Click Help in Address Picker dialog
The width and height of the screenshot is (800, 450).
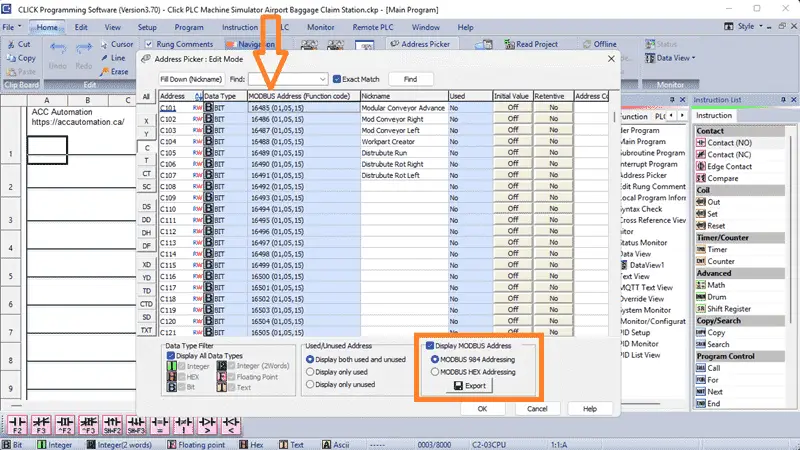pyautogui.click(x=590, y=409)
